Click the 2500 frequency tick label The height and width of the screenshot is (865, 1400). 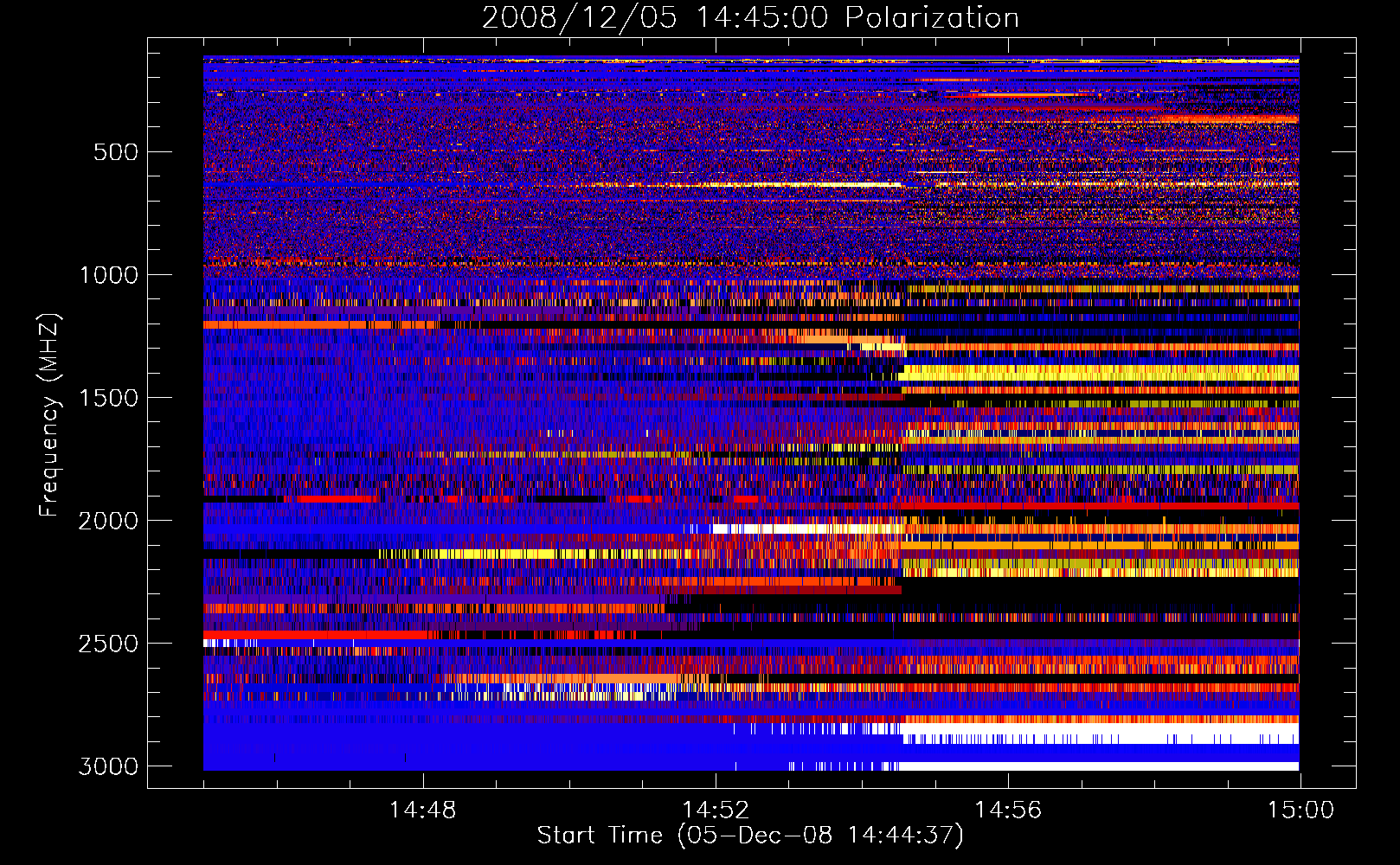[x=108, y=644]
